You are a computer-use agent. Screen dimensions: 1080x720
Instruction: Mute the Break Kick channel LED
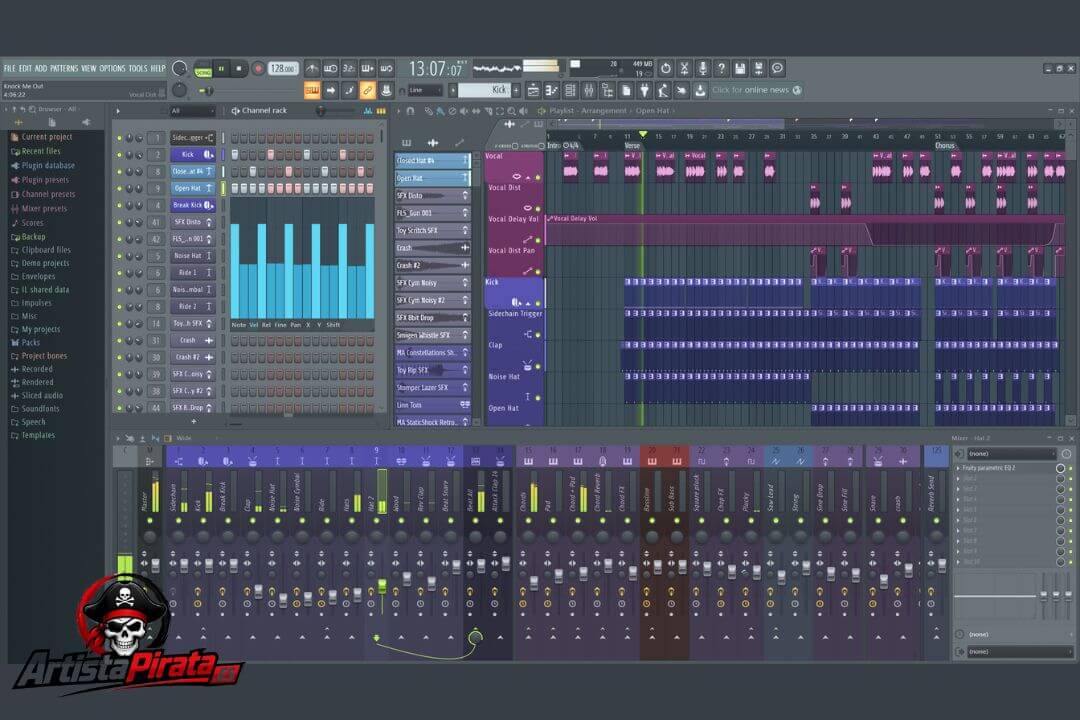[x=119, y=205]
